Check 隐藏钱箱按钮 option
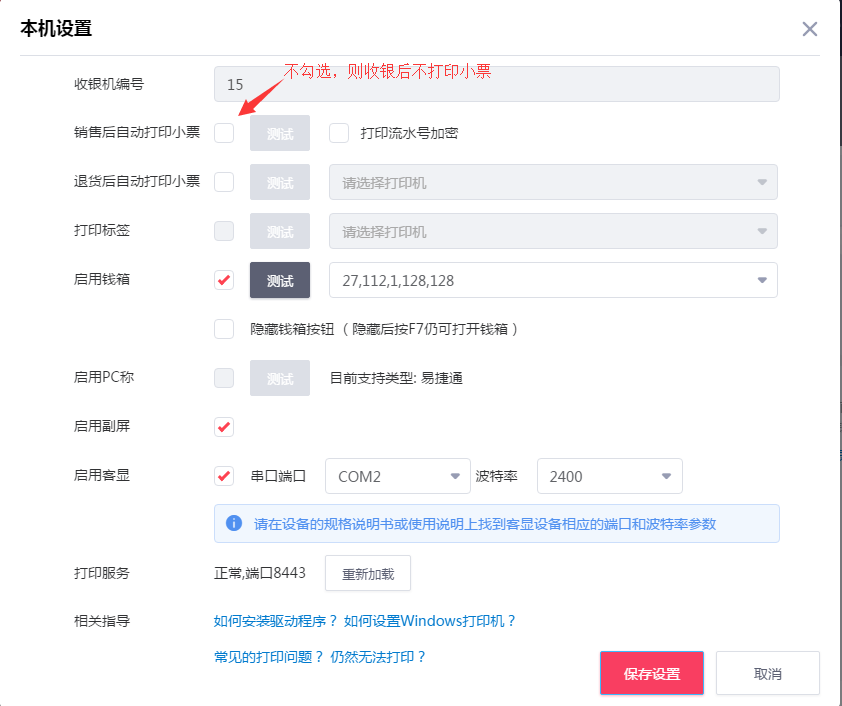Image resolution: width=842 pixels, height=706 pixels. click(224, 329)
